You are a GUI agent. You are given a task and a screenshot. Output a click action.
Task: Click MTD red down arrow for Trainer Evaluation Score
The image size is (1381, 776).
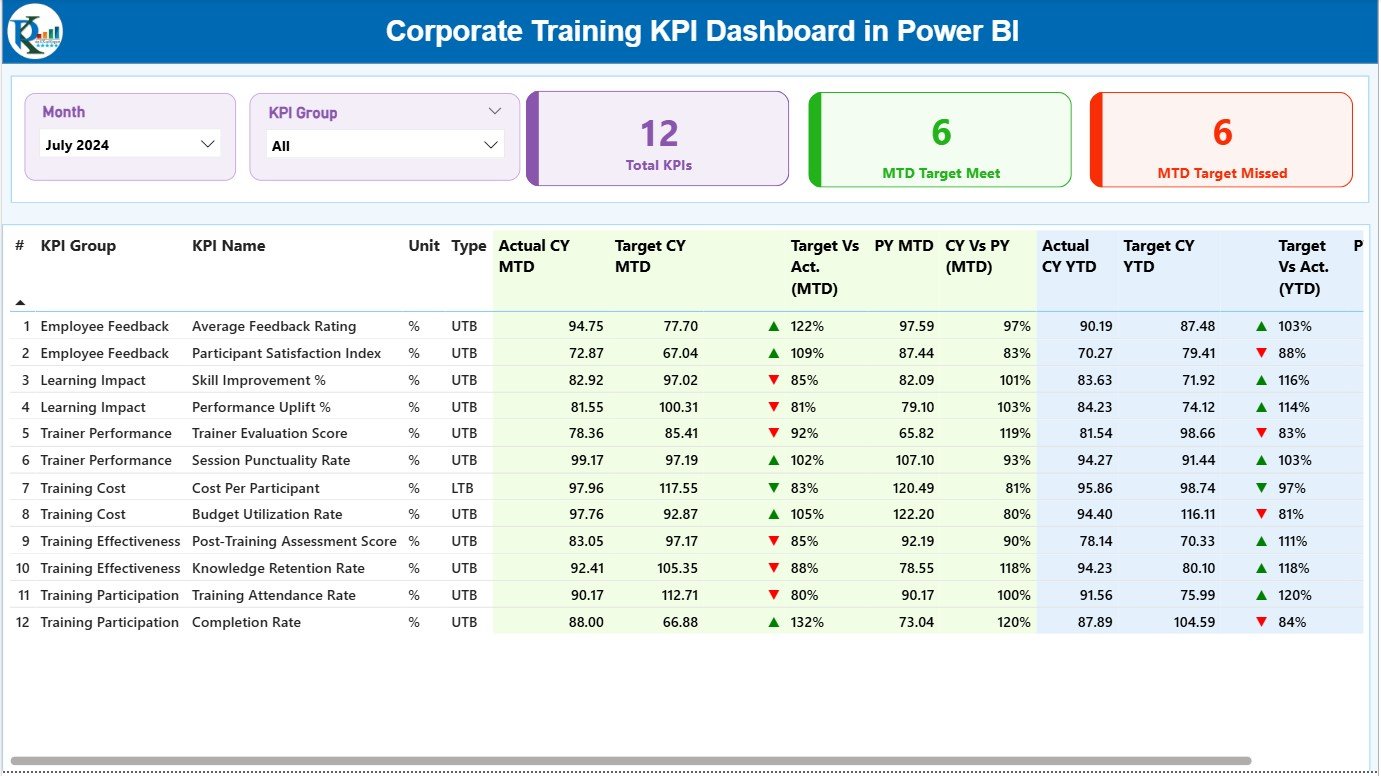773,433
